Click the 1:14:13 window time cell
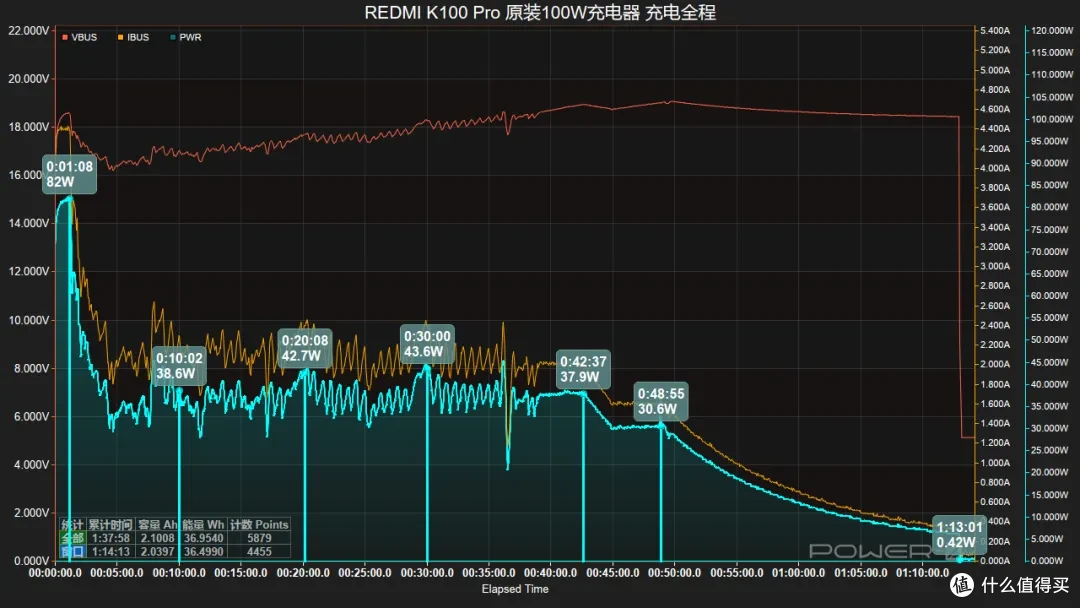 click(x=110, y=552)
